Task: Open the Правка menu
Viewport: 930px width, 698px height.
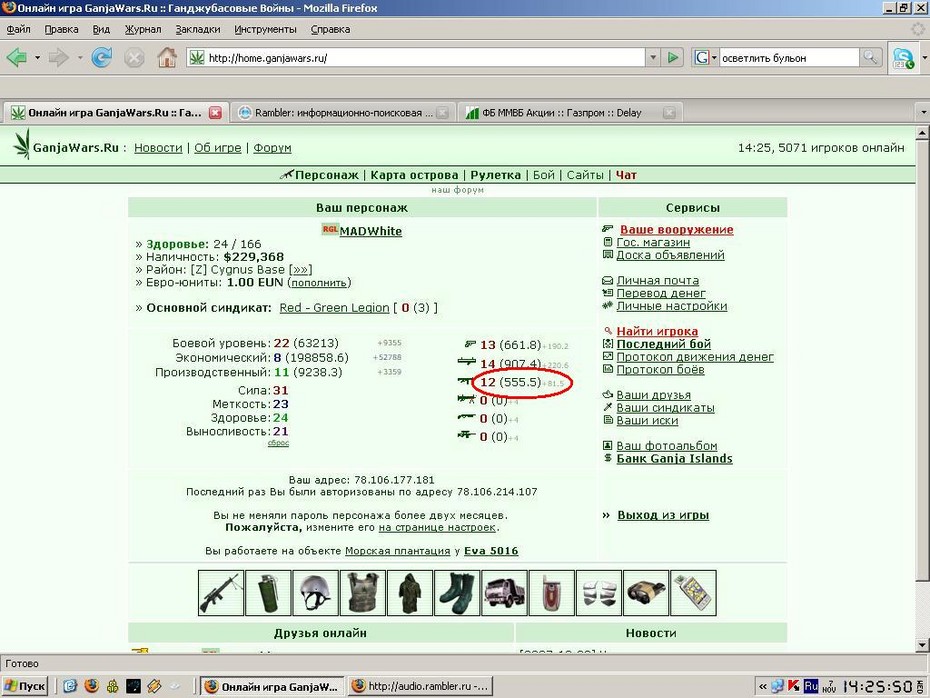Action: coord(61,29)
